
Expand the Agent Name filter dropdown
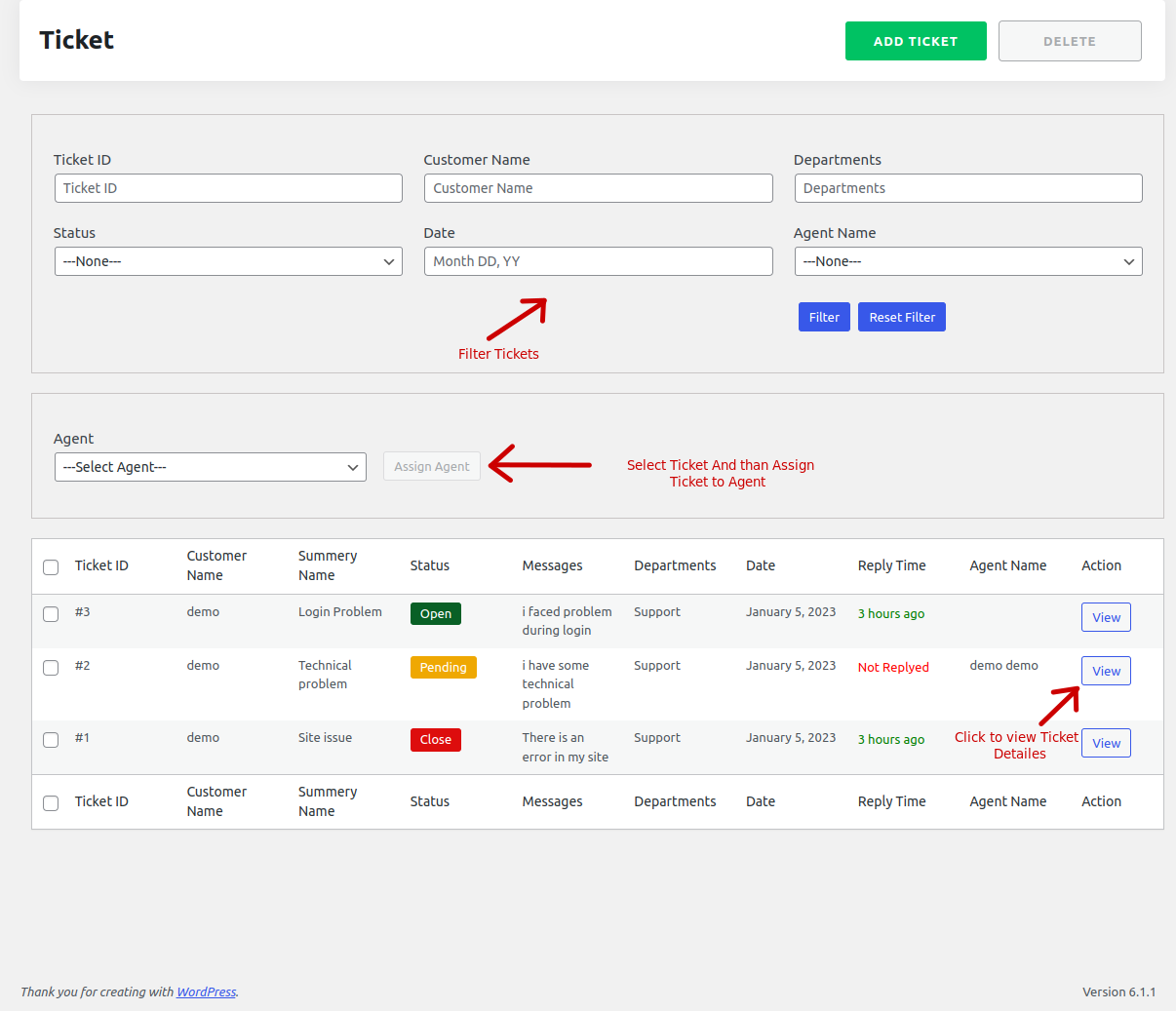(x=968, y=261)
